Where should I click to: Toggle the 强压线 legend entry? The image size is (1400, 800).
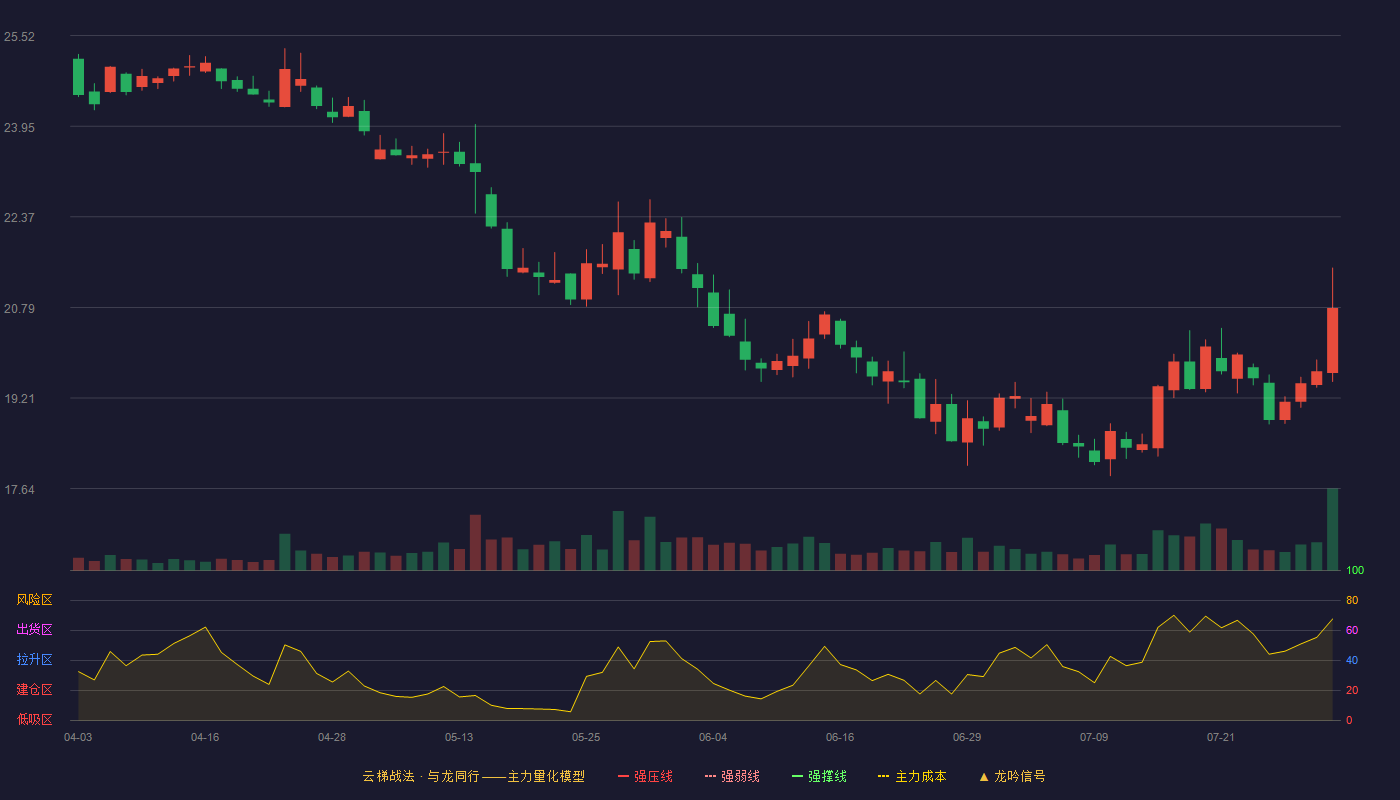[645, 776]
